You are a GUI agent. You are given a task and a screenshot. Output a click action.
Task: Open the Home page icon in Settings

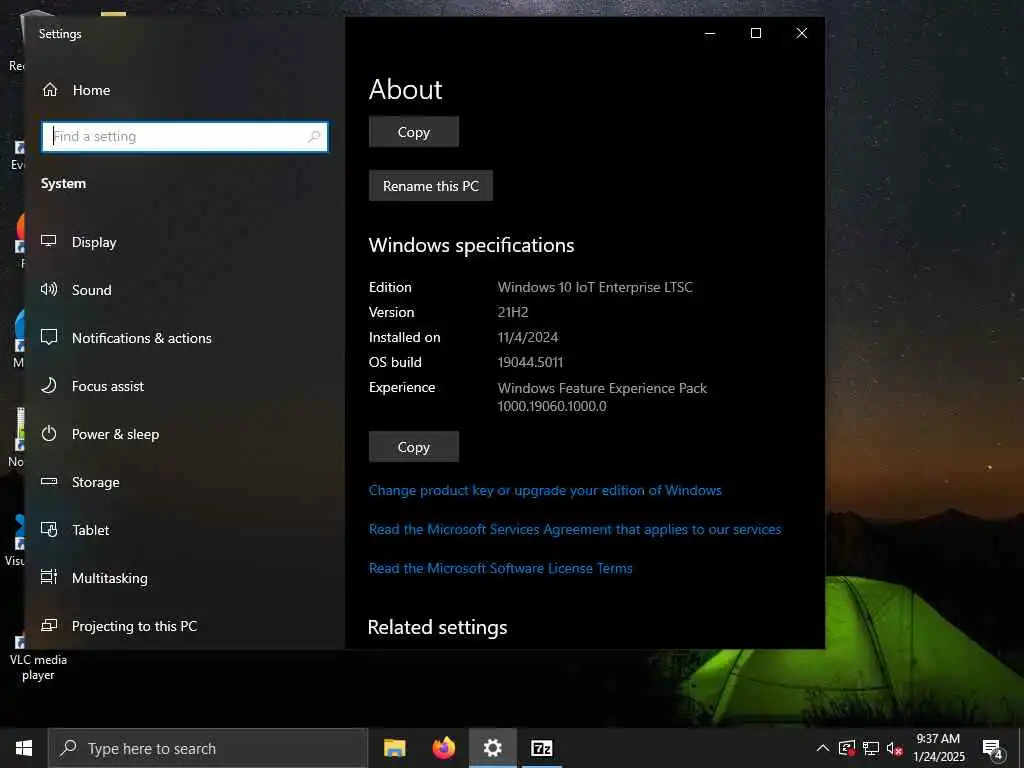click(x=50, y=90)
